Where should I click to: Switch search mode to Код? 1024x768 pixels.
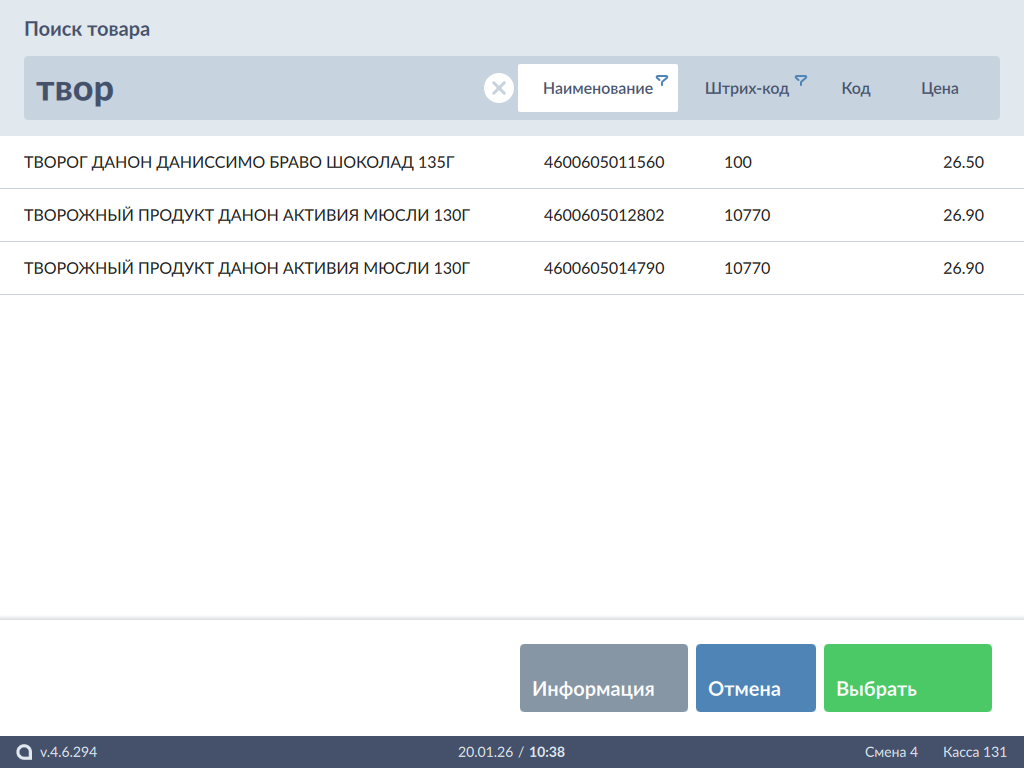coord(856,88)
